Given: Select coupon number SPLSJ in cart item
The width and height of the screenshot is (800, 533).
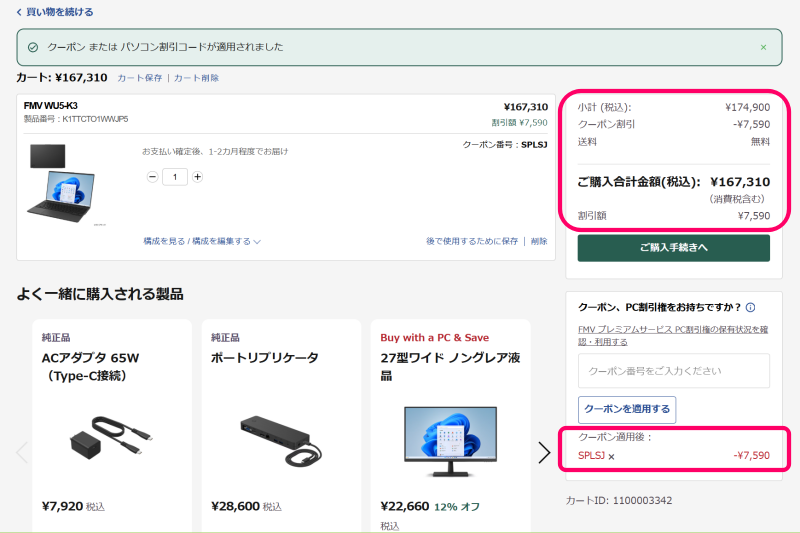Looking at the screenshot, I should click(534, 145).
